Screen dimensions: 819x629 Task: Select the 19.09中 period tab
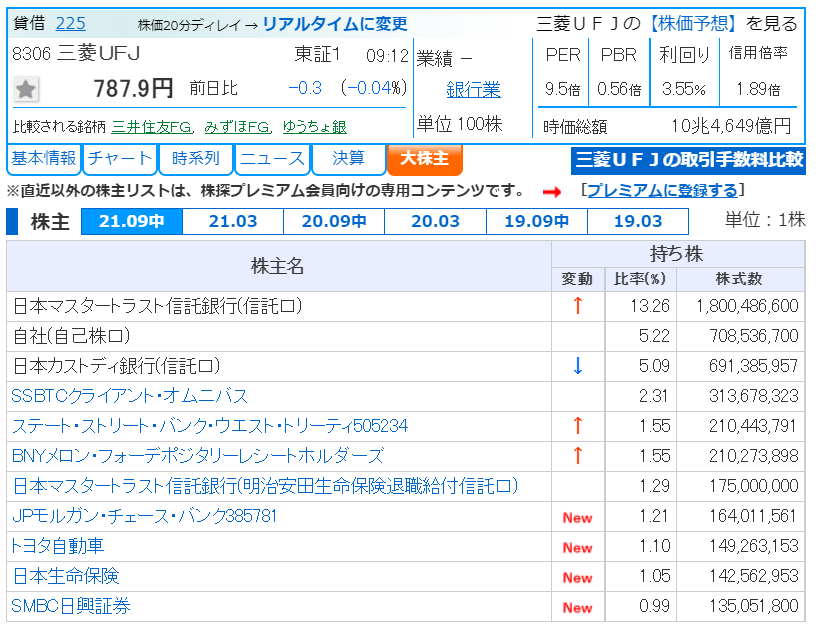[536, 222]
